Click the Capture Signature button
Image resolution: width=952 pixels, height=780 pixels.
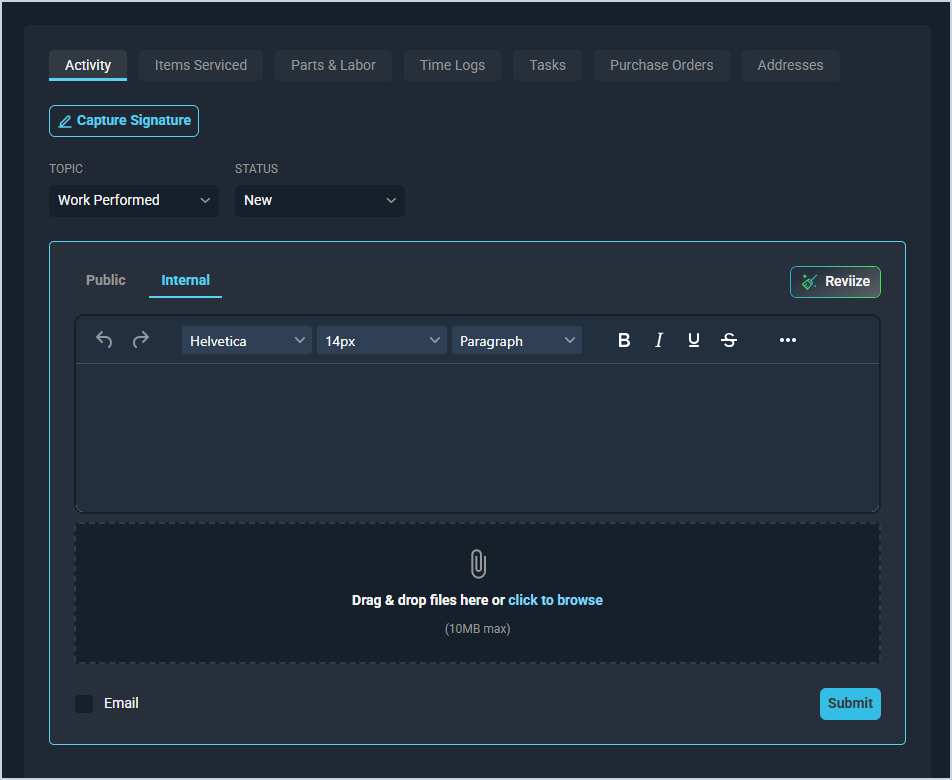124,121
